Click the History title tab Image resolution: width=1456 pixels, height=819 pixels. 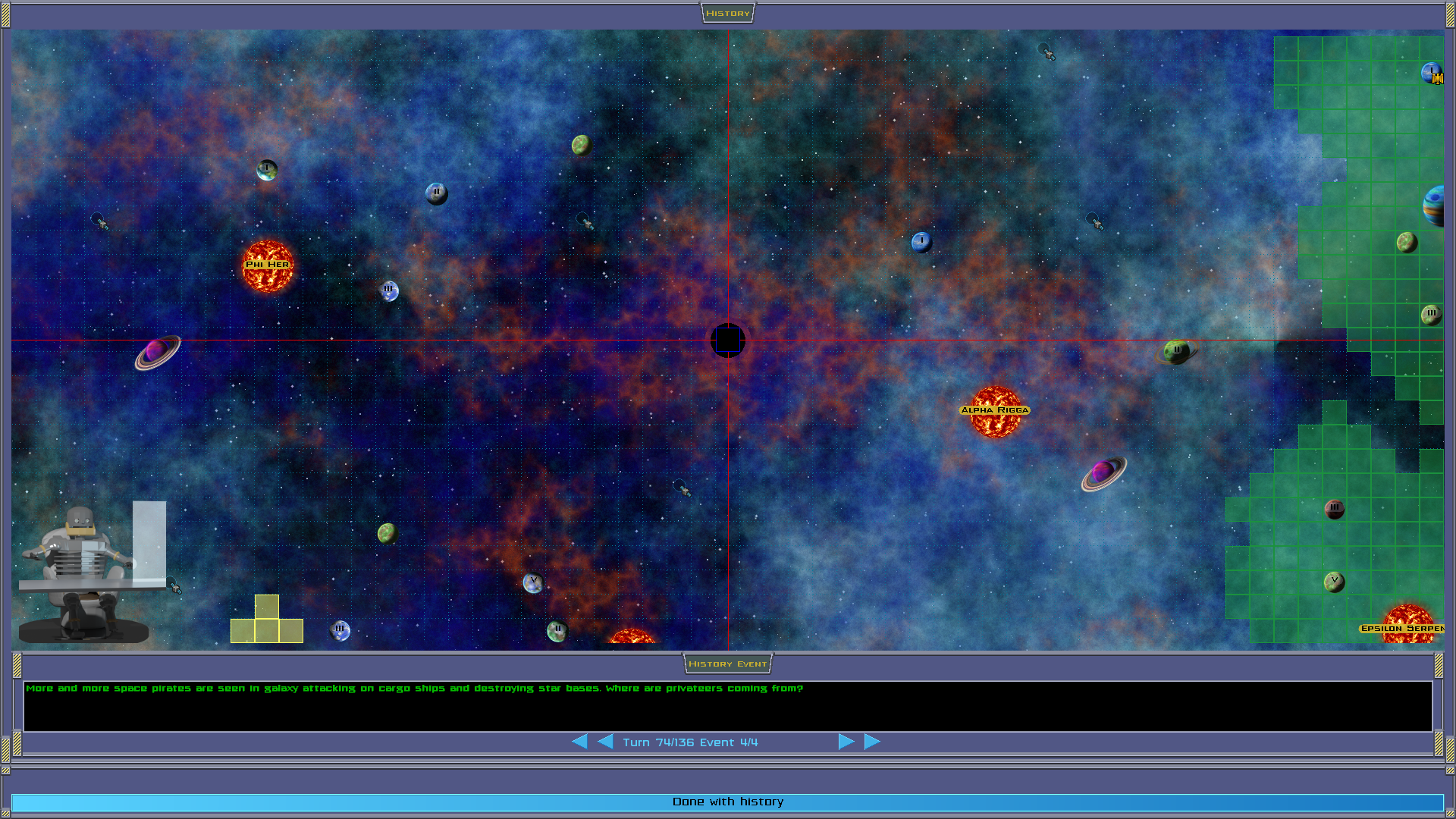[x=727, y=13]
